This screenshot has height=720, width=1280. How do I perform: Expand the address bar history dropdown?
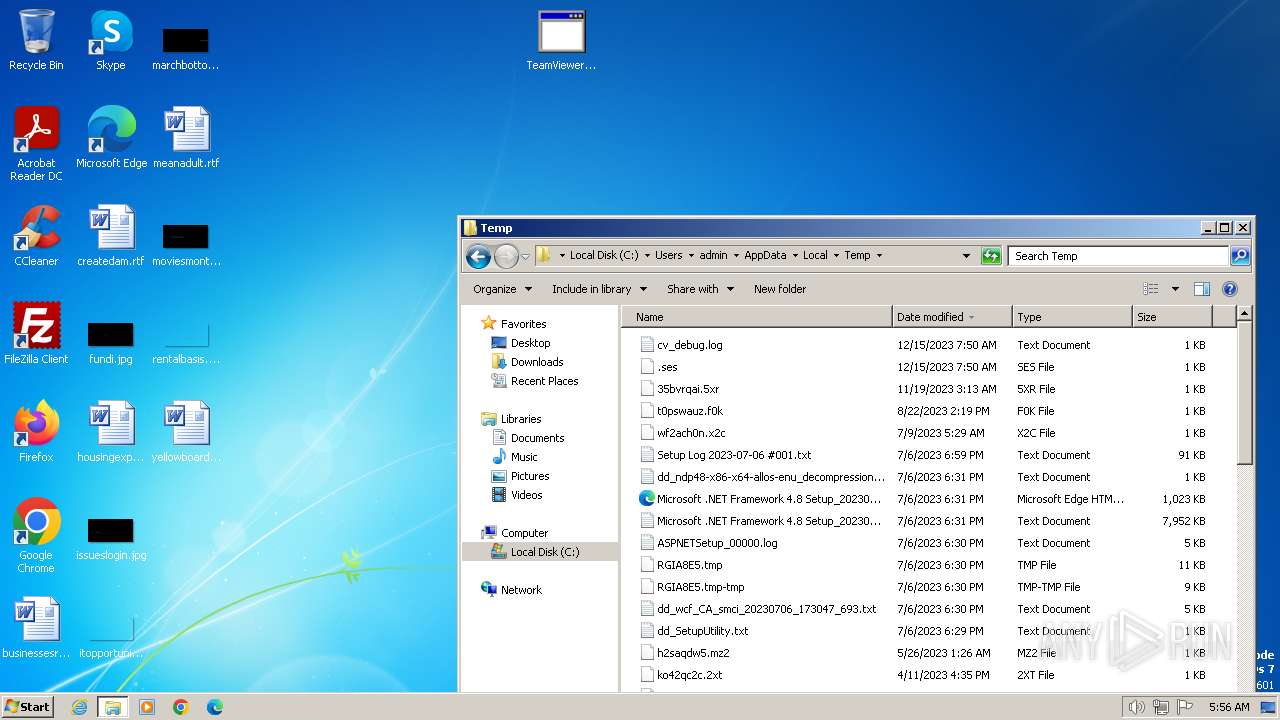[x=966, y=256]
